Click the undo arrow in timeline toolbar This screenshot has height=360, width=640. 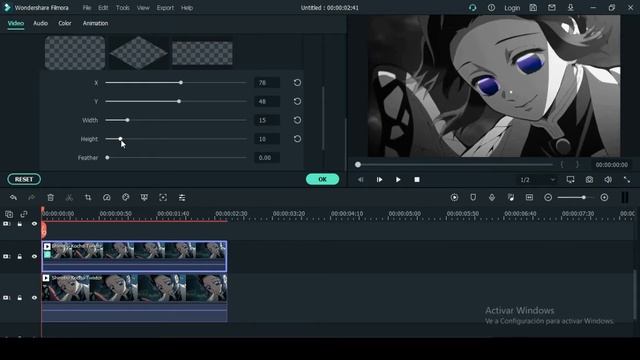tap(13, 198)
